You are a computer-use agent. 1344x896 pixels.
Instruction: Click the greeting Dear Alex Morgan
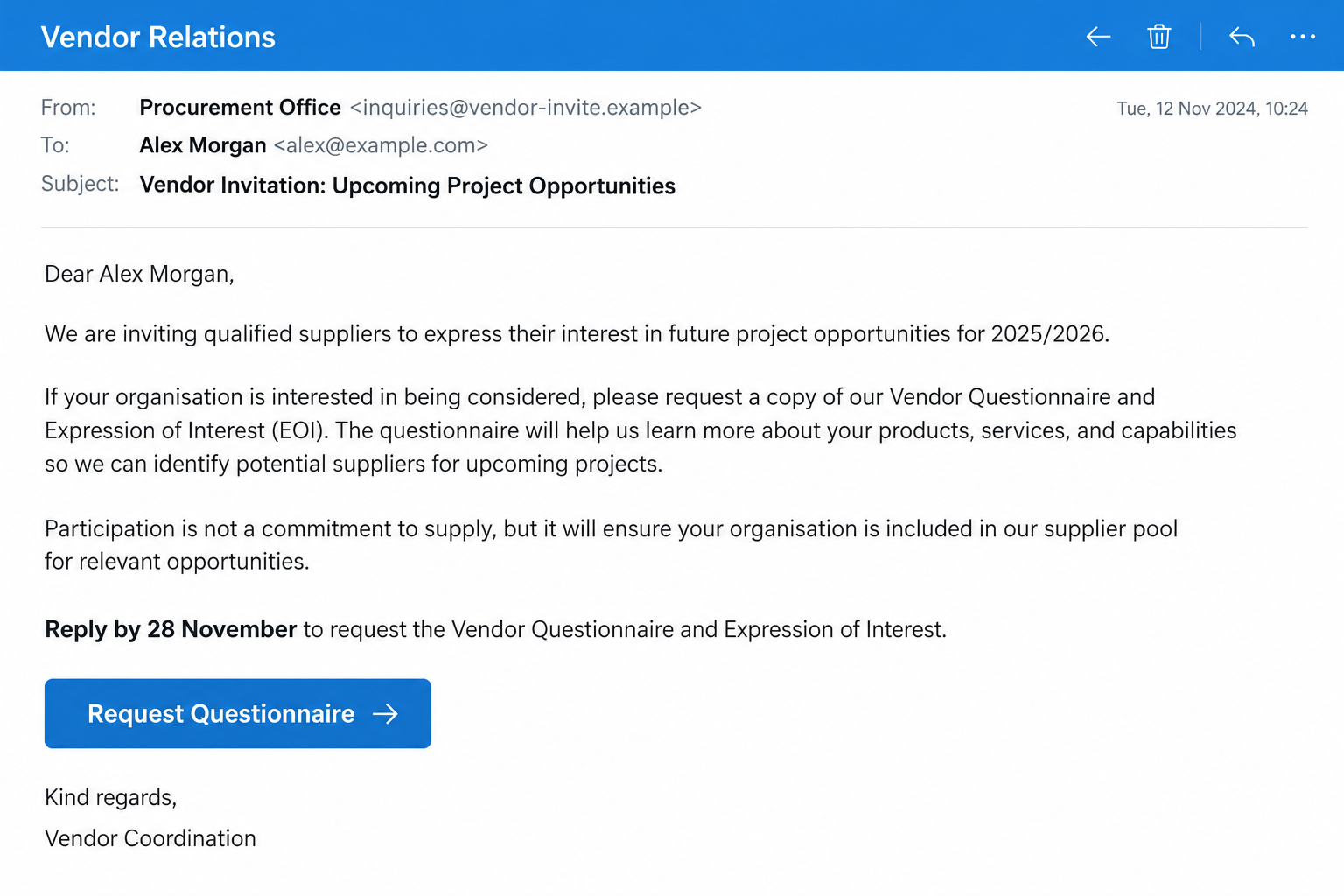tap(139, 274)
